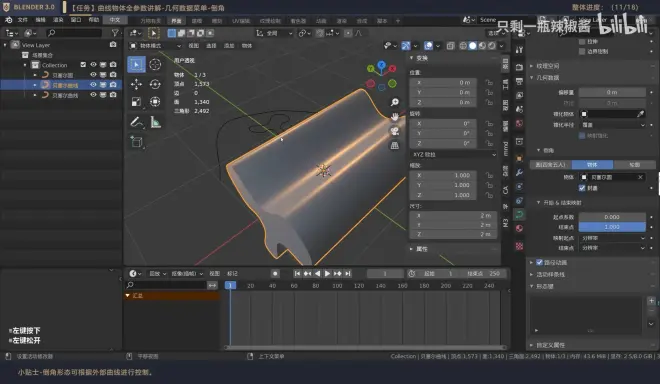The image size is (660, 384).
Task: Click the viewport zoom magnifier icon
Action: tap(394, 102)
